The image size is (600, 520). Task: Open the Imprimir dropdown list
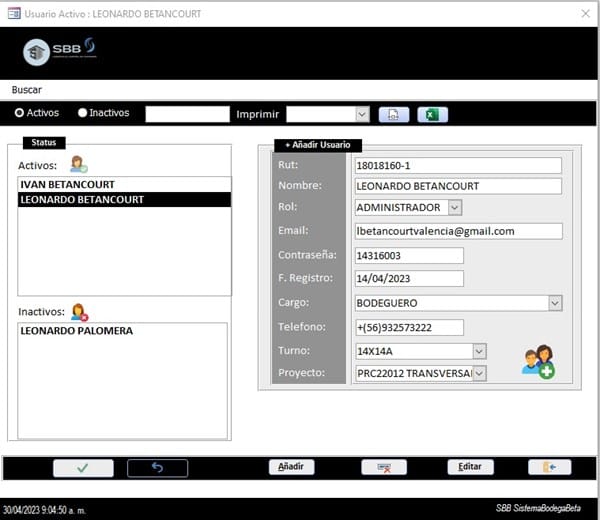click(362, 114)
